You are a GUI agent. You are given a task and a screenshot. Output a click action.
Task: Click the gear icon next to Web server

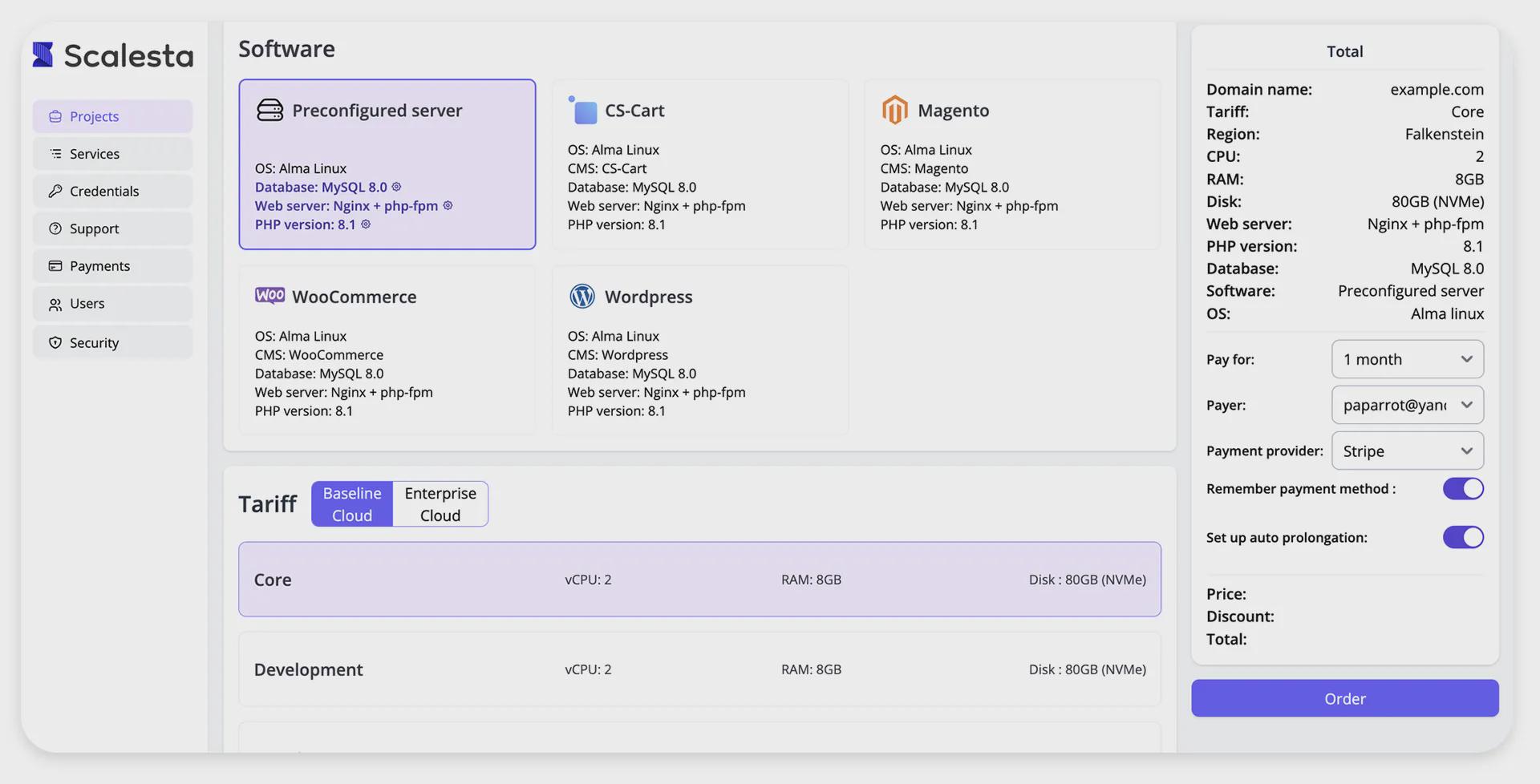click(x=448, y=205)
